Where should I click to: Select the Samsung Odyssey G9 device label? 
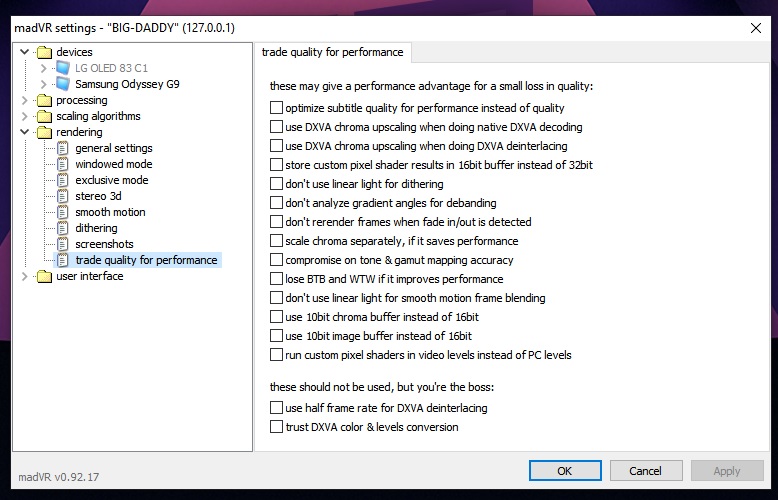(x=127, y=84)
